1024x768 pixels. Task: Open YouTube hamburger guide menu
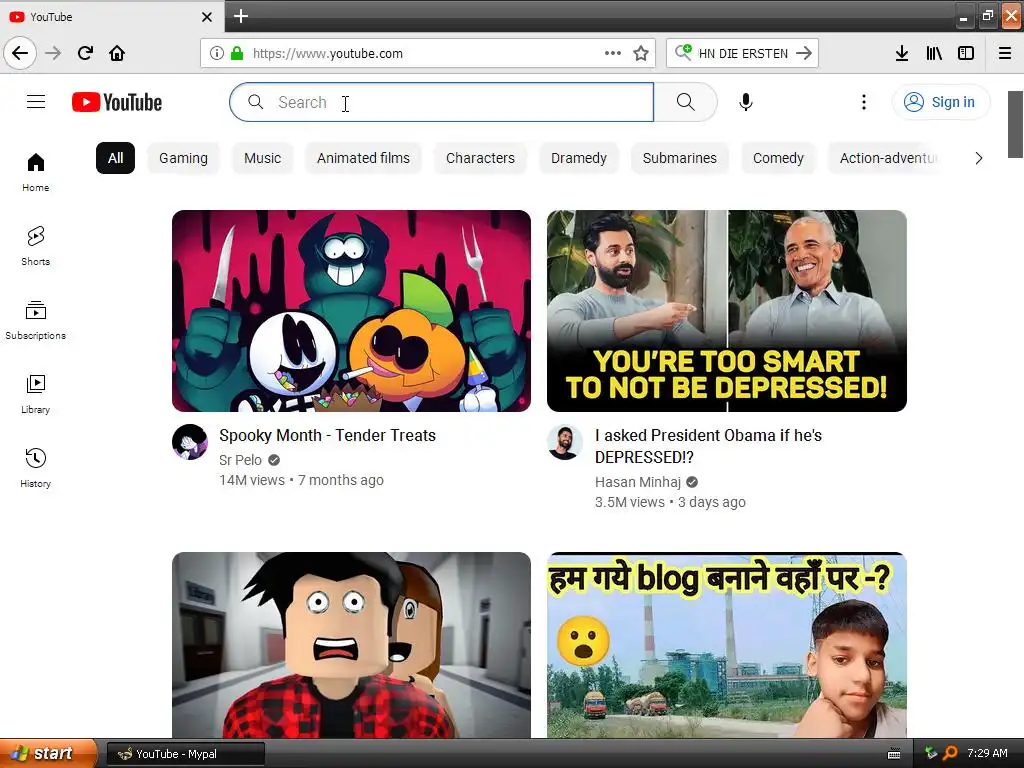[x=36, y=102]
